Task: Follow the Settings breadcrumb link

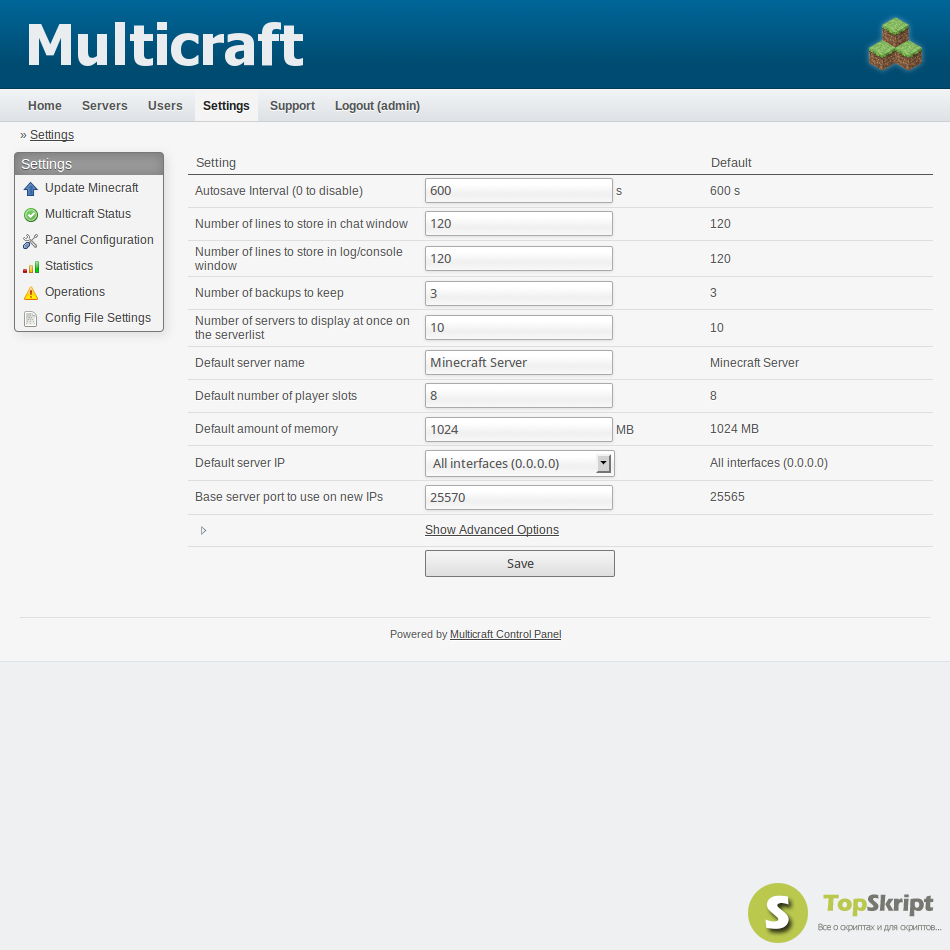Action: click(52, 135)
